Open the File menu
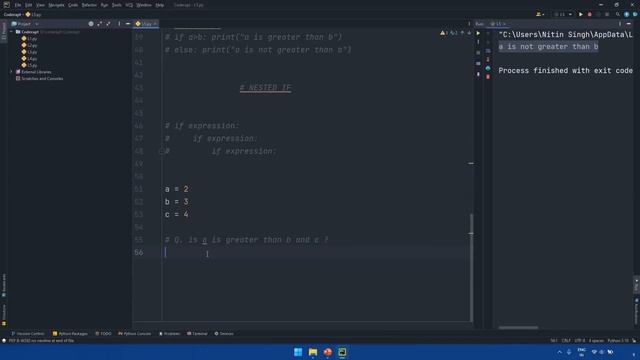The image size is (640, 360). pos(18,5)
